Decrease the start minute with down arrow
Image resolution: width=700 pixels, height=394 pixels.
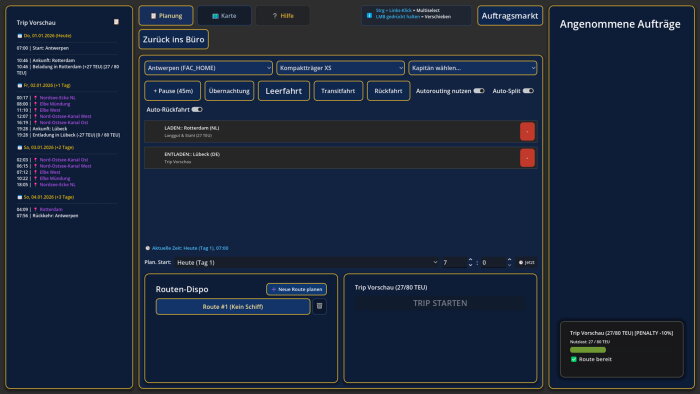[509, 265]
